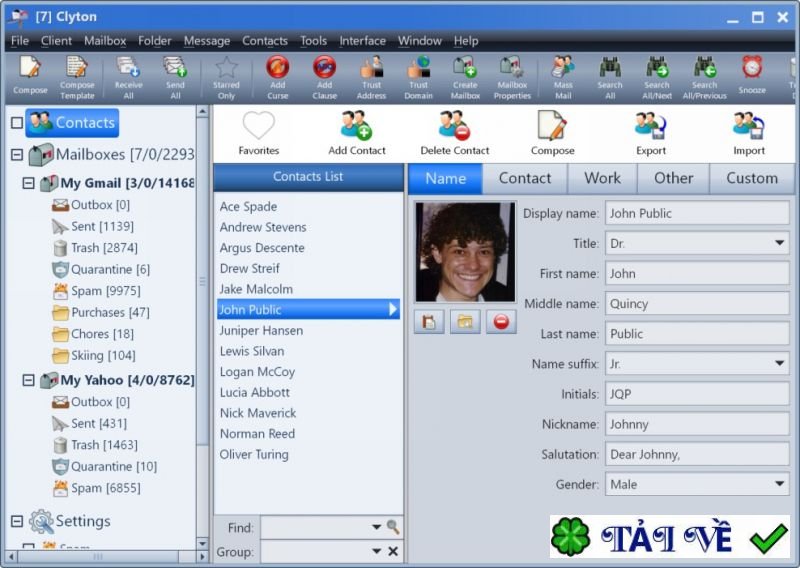This screenshot has width=800, height=568.
Task: Click the Contacts List header
Action: click(308, 177)
